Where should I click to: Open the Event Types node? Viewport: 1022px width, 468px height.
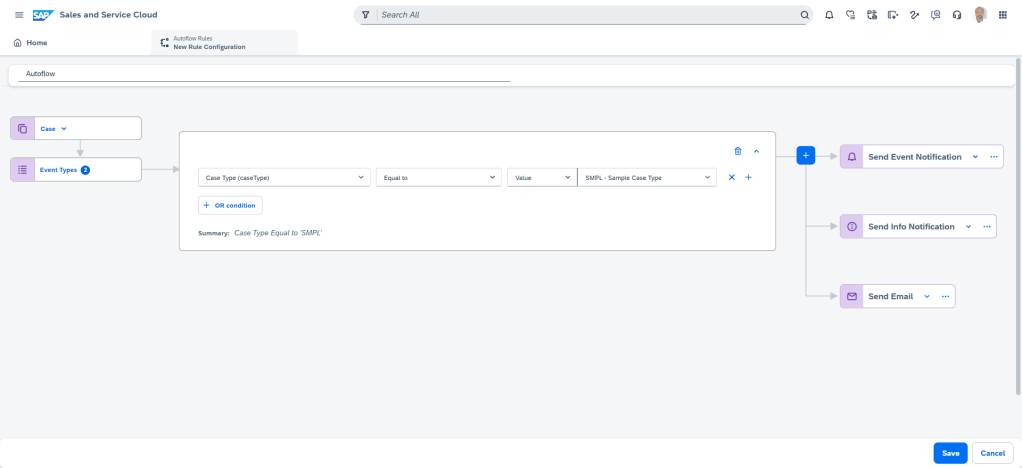76,169
